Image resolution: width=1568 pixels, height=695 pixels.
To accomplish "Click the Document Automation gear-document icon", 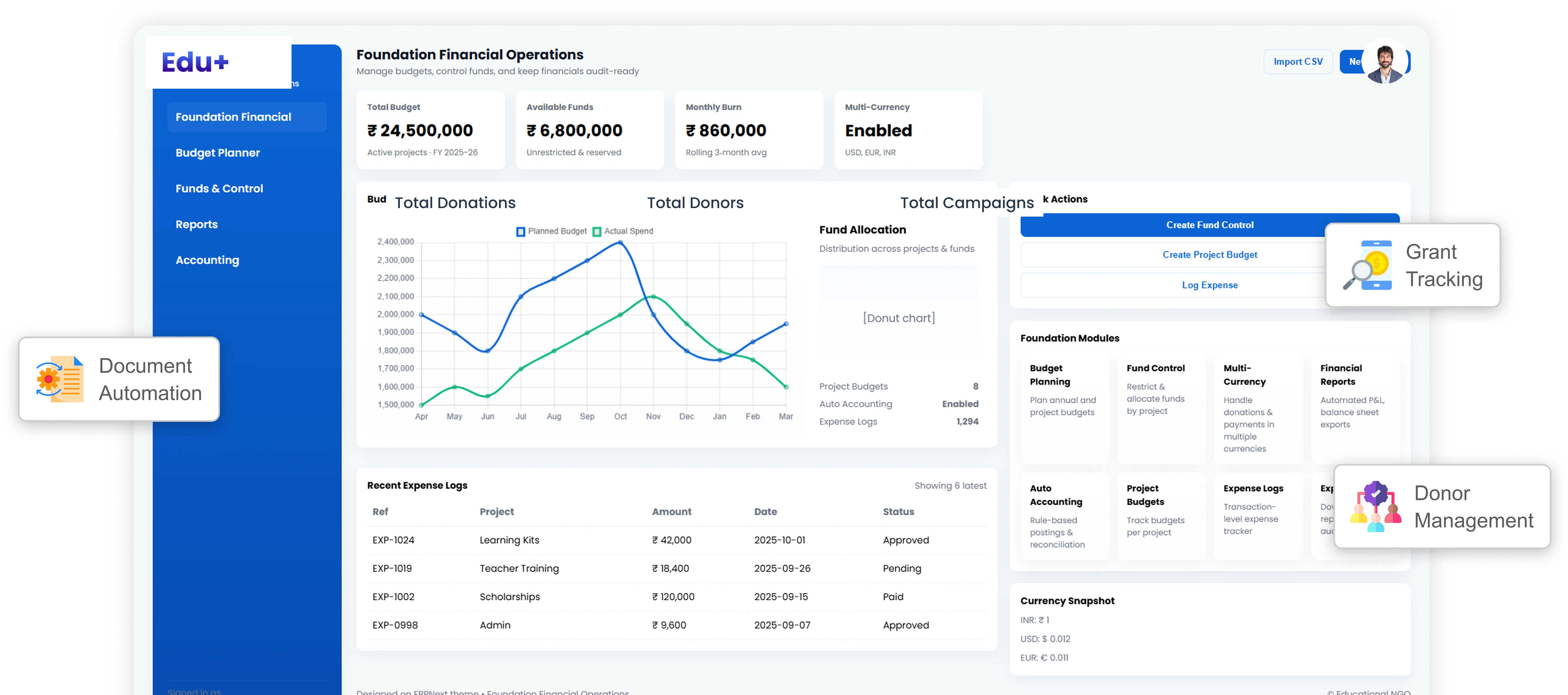I will (x=60, y=379).
